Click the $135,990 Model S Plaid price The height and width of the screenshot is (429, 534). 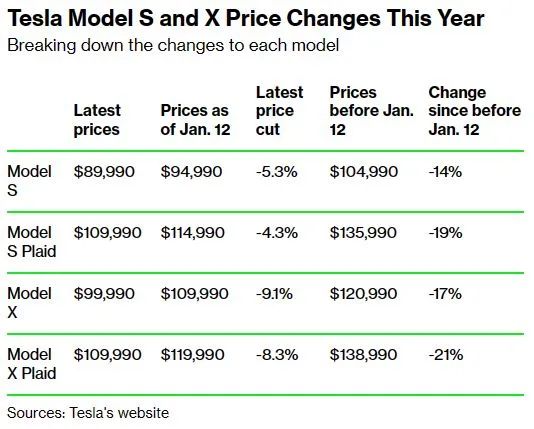[363, 233]
